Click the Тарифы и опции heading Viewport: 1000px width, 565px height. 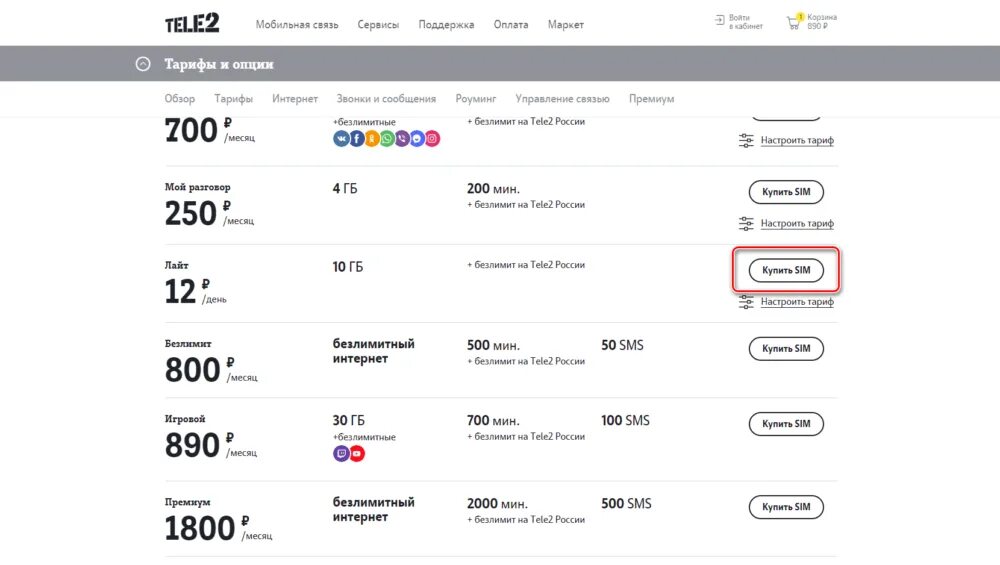pos(219,64)
